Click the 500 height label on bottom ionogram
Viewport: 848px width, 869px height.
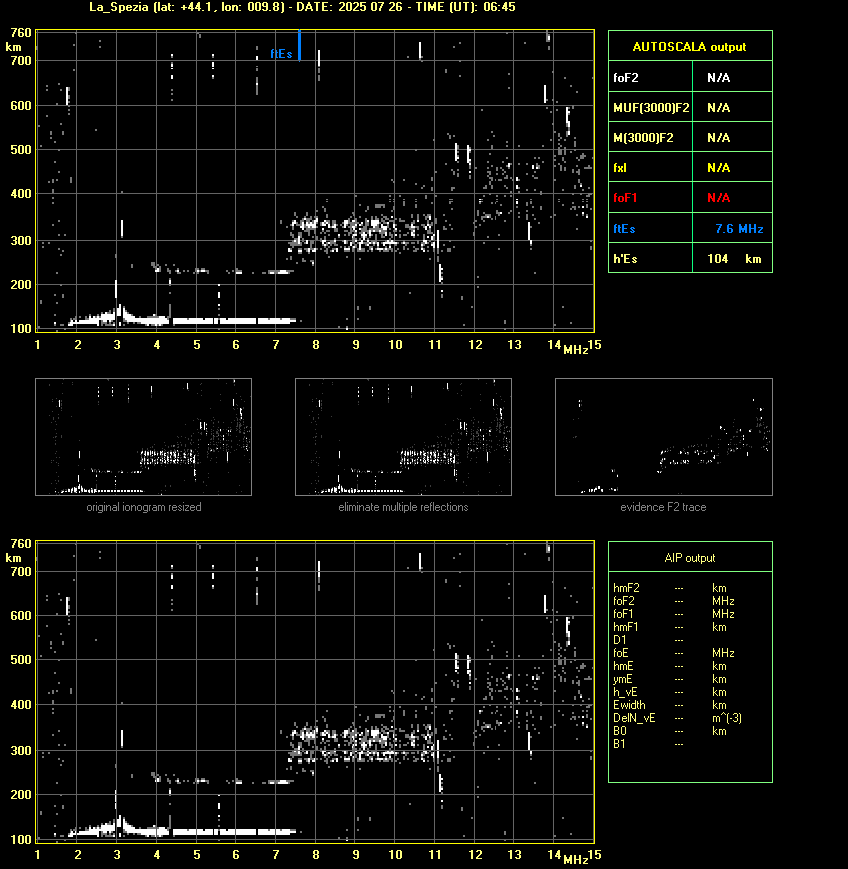click(21, 660)
